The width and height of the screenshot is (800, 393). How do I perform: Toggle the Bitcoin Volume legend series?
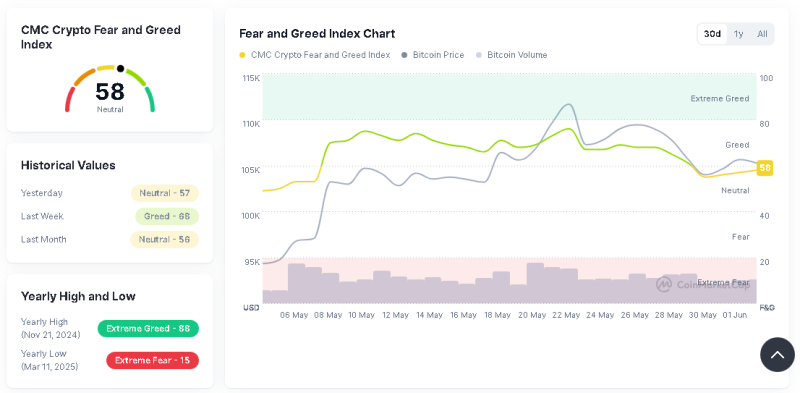point(511,55)
